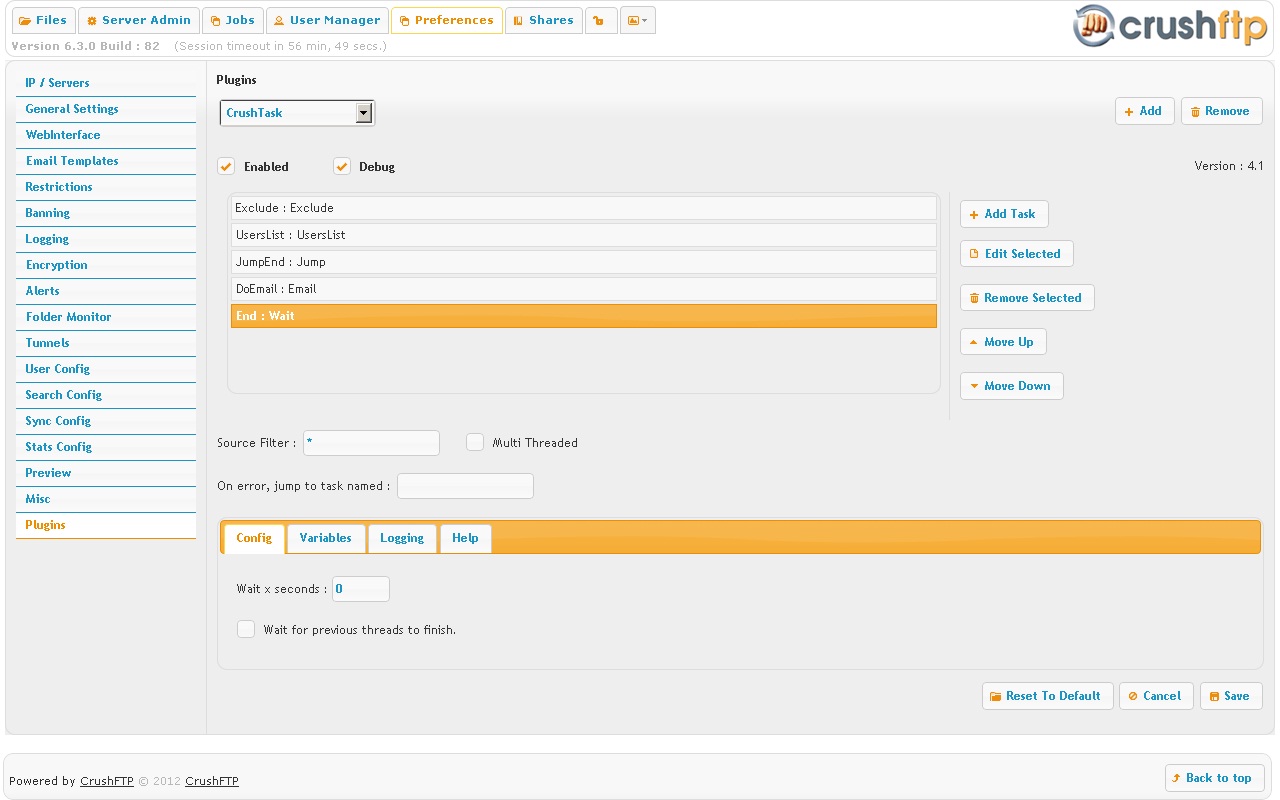The height and width of the screenshot is (800, 1280).
Task: Open Email Templates section
Action: coord(106,161)
